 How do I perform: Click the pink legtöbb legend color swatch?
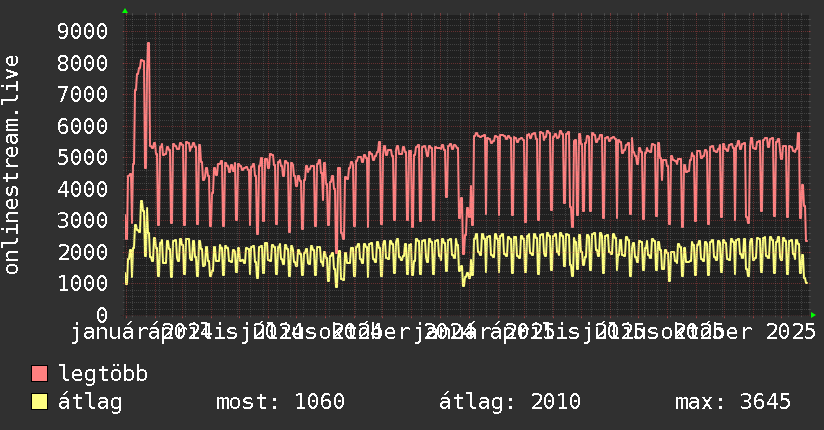click(x=39, y=374)
